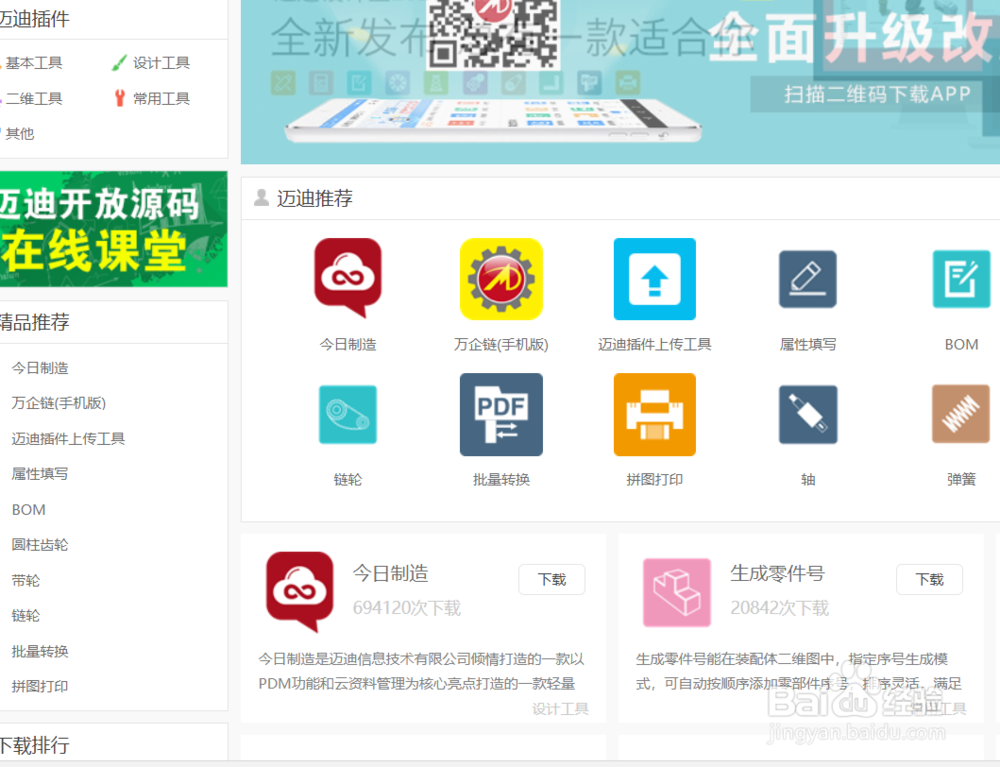The height and width of the screenshot is (767, 1000).
Task: Click the 迈迪插件上传工具 label under the upload icon
Action: (654, 344)
